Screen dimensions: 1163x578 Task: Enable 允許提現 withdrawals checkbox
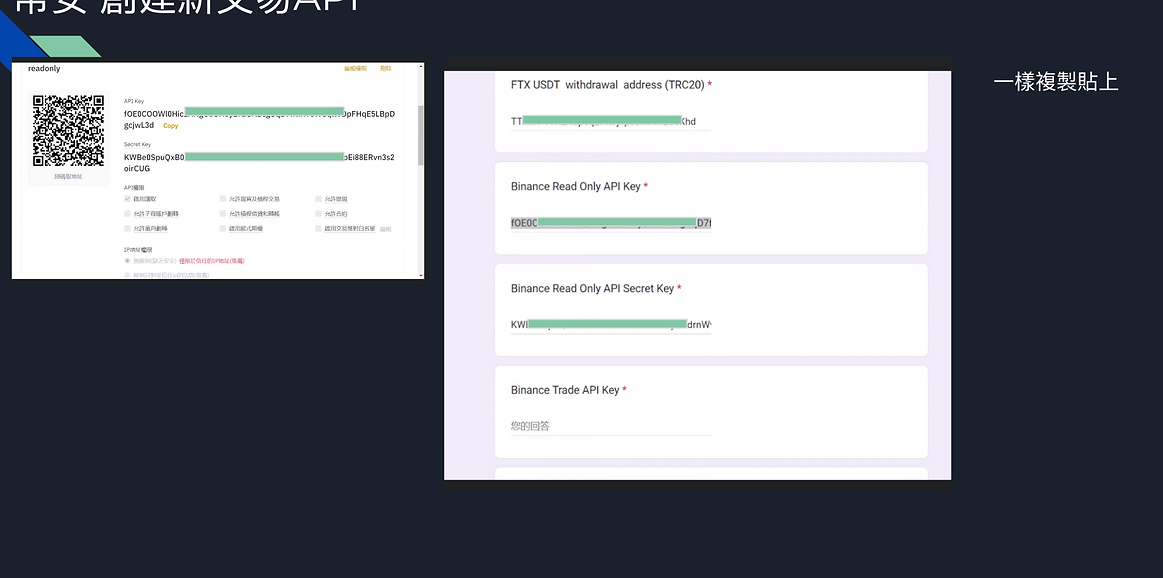click(x=318, y=199)
